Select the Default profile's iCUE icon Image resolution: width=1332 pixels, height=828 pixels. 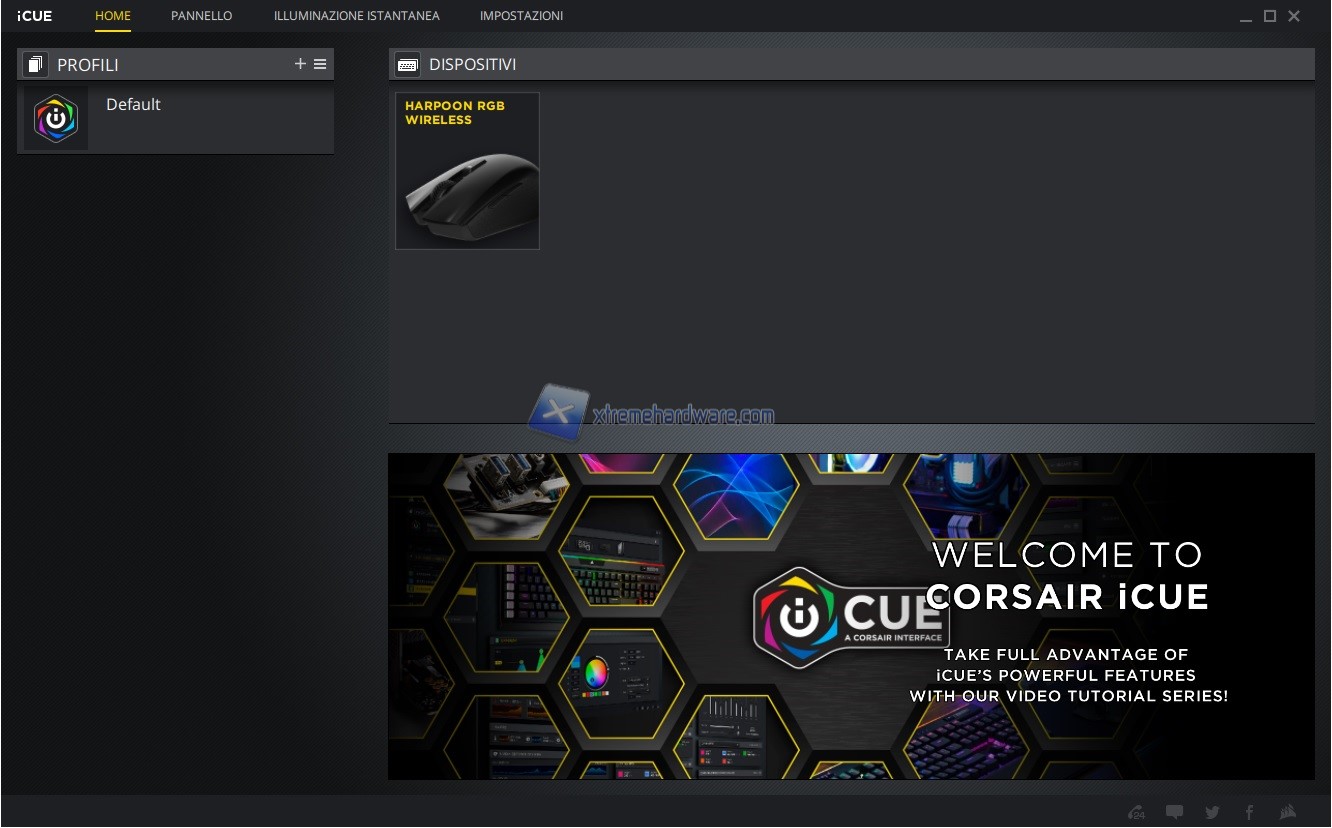coord(56,118)
